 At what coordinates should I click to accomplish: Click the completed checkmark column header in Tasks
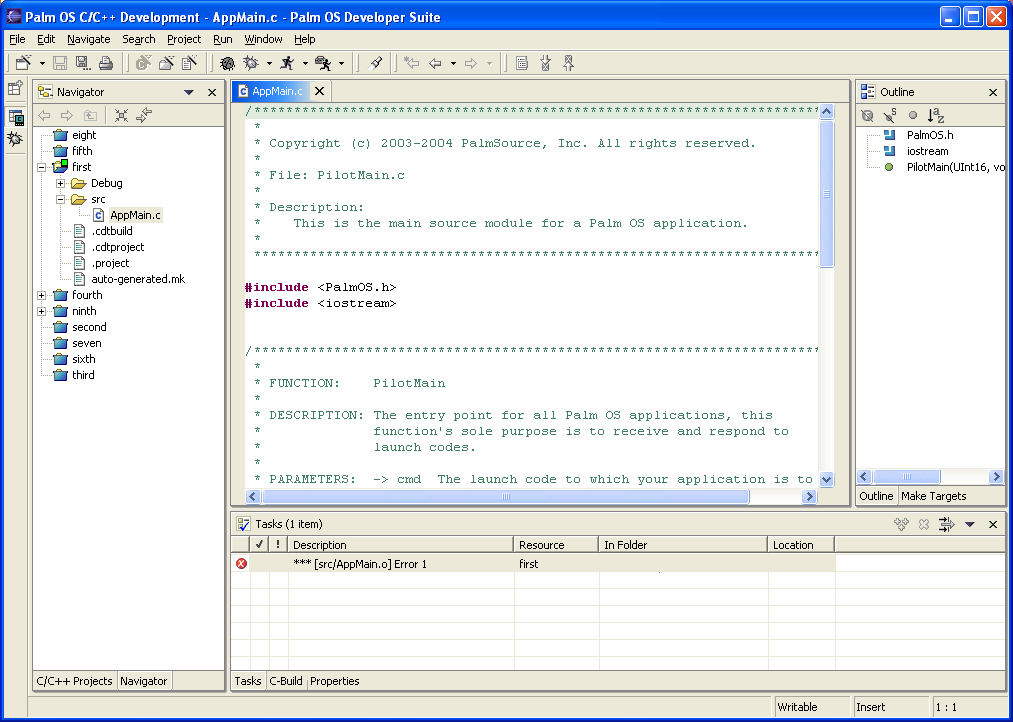(x=260, y=545)
